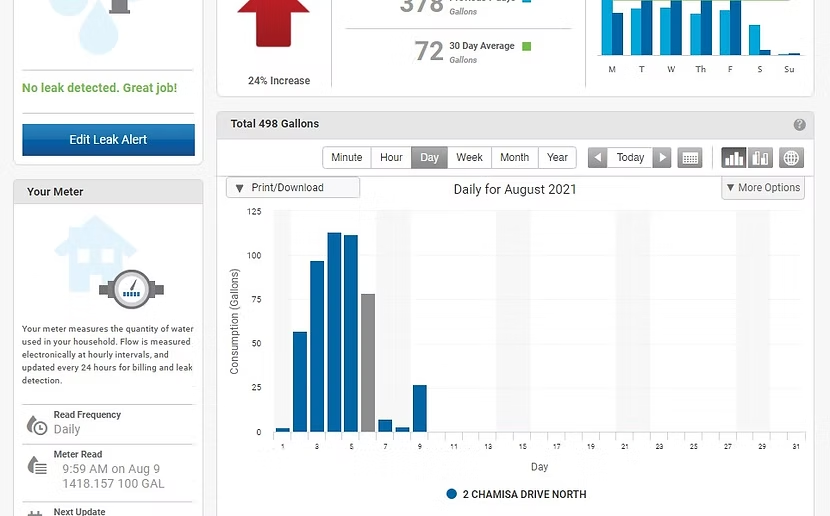This screenshot has height=516, width=830.
Task: Open the calendar date picker icon
Action: tap(690, 158)
